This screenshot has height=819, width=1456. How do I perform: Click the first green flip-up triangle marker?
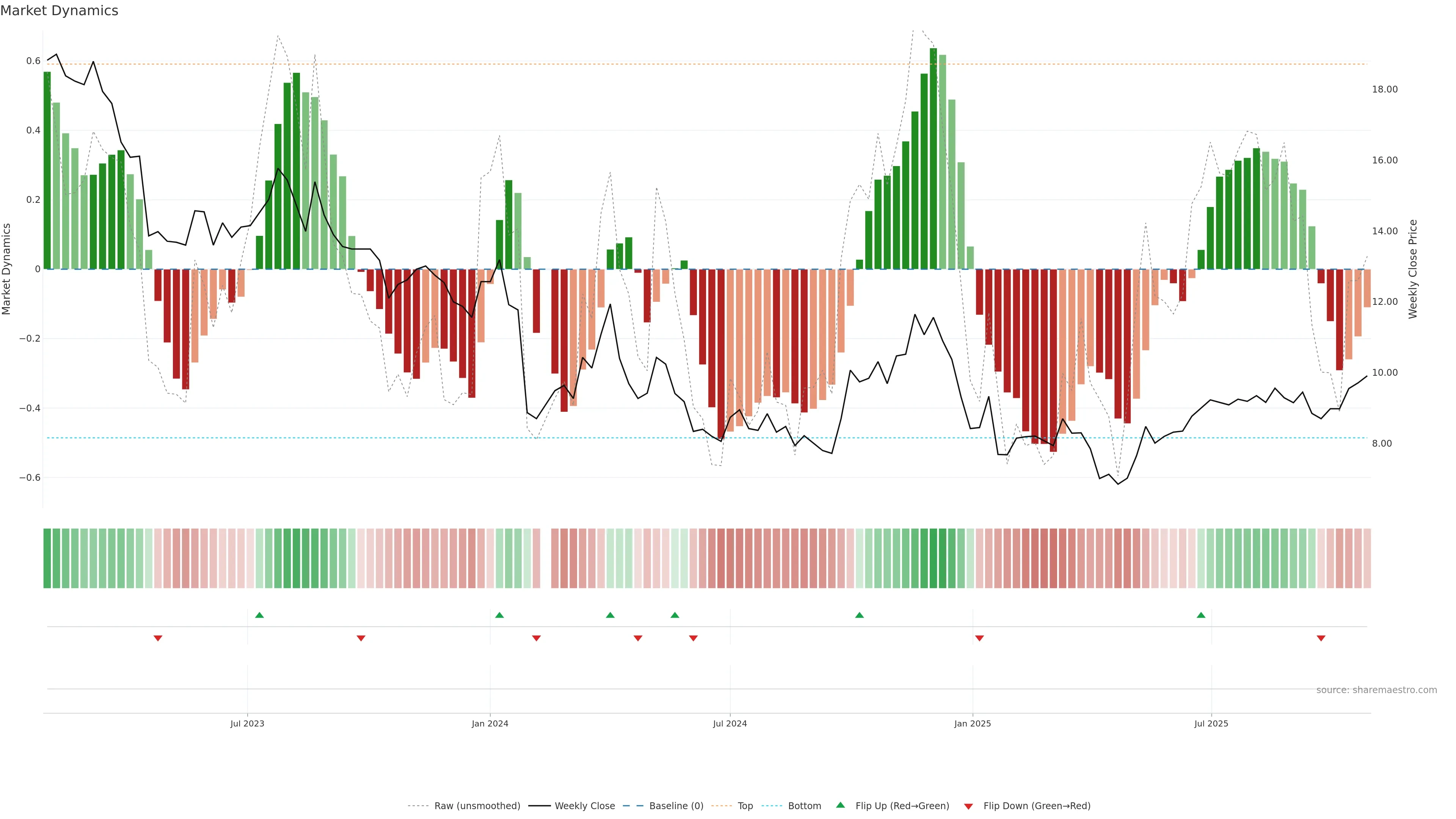(259, 615)
